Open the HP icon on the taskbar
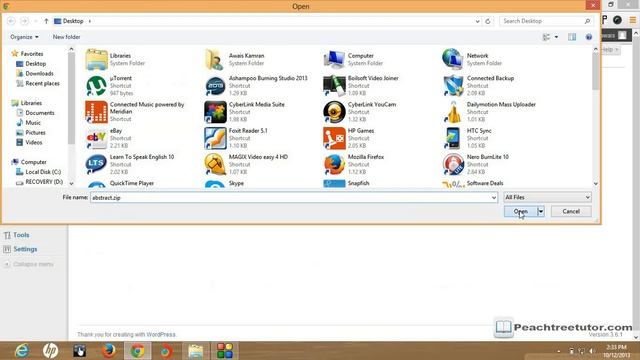This screenshot has height=360, width=640. (50, 351)
